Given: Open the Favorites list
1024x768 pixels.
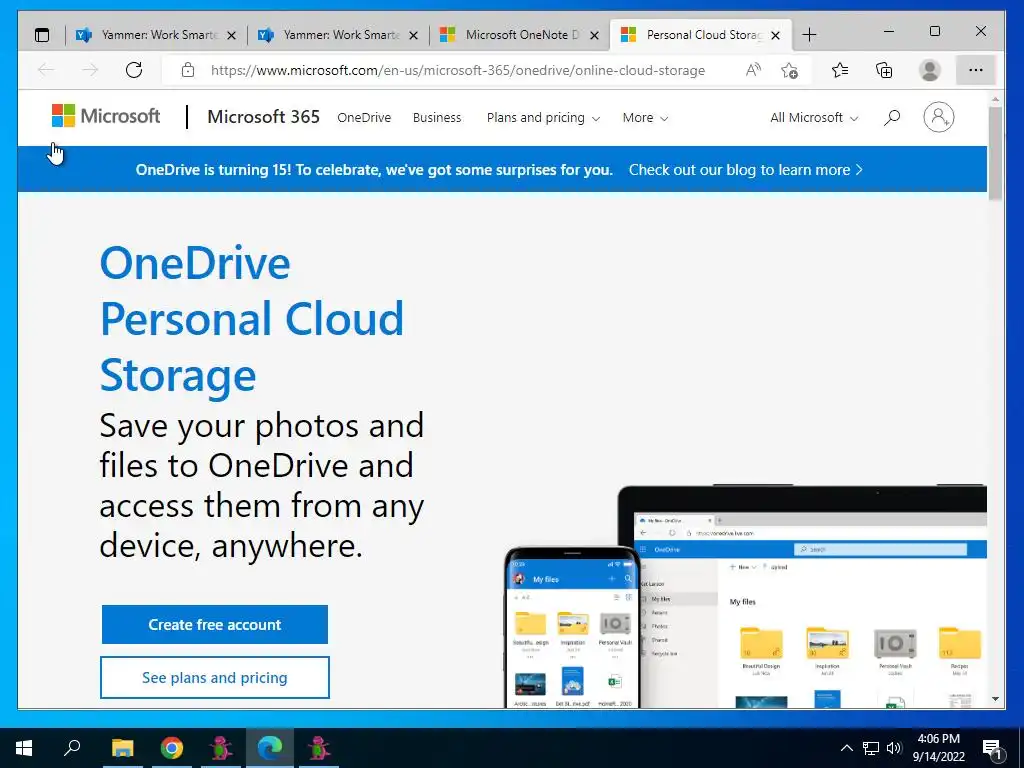Looking at the screenshot, I should click(840, 70).
